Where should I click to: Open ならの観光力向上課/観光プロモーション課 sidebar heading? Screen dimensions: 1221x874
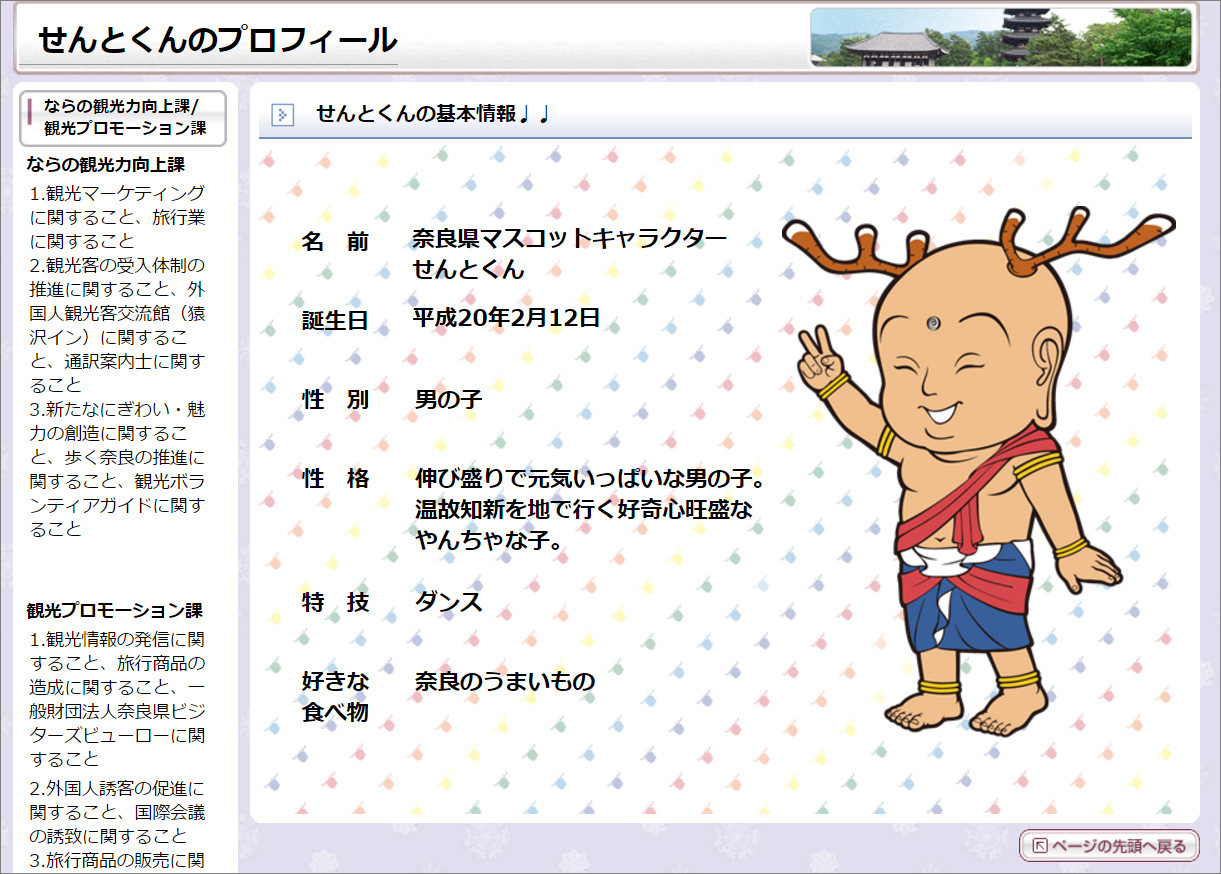pyautogui.click(x=123, y=117)
